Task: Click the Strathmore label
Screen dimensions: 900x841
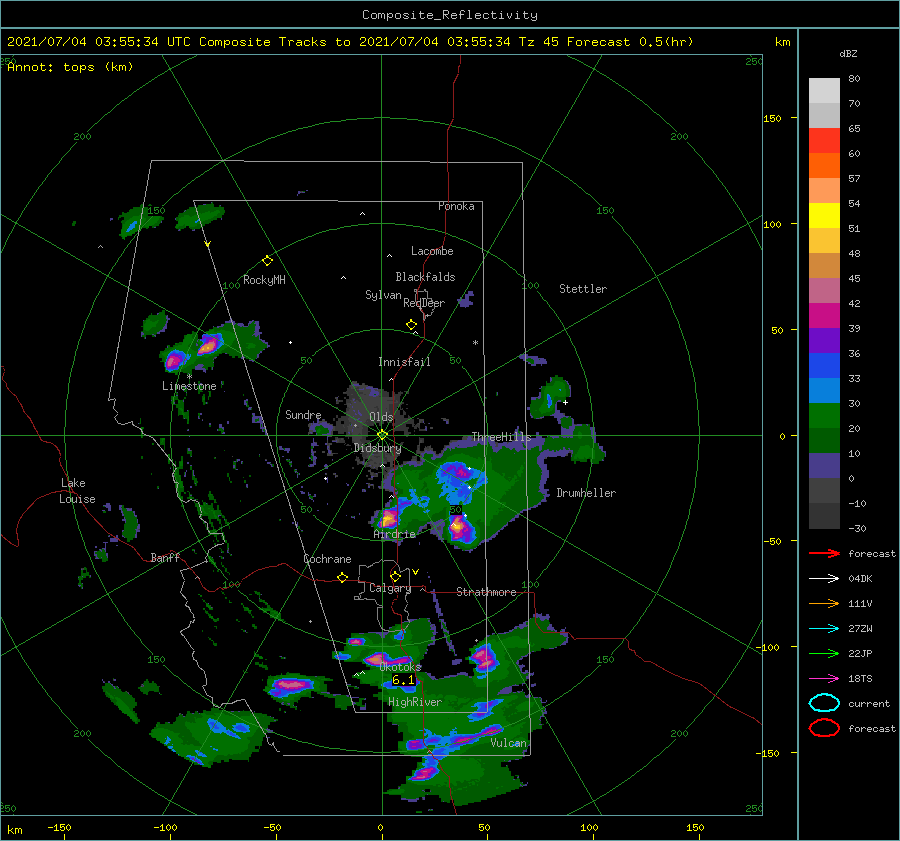Action: coord(486,592)
